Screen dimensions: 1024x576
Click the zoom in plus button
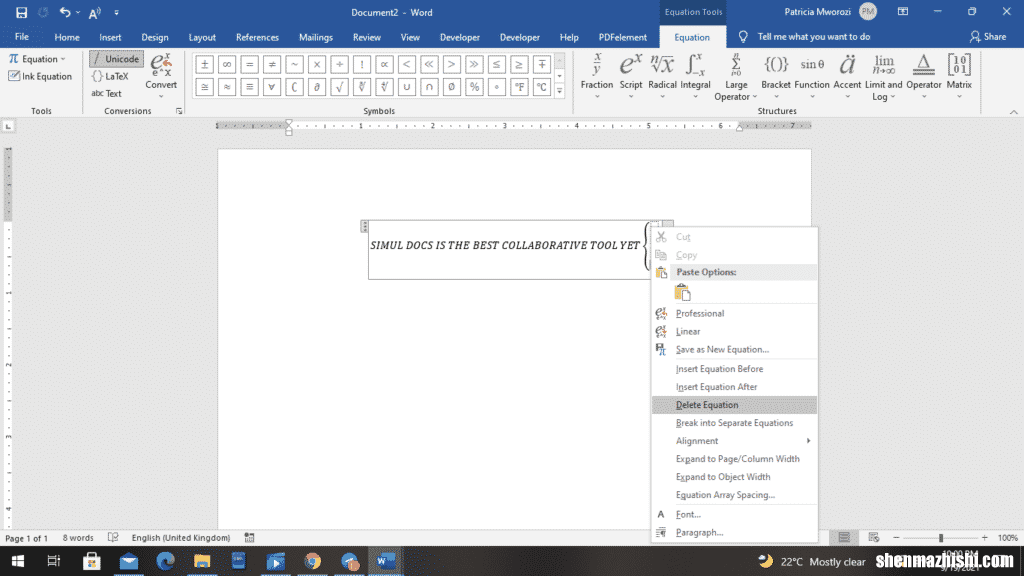point(984,537)
